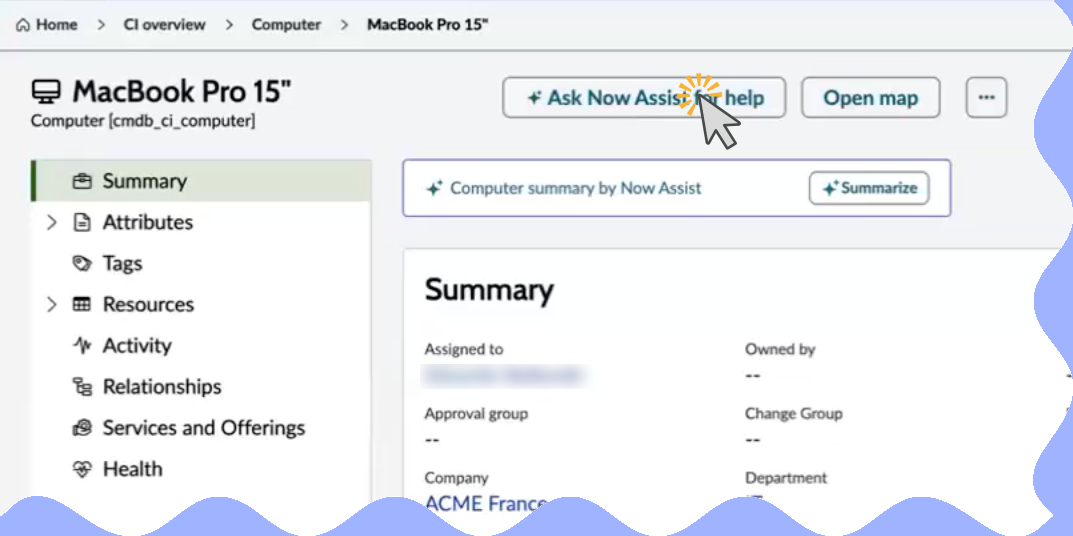Click the Relationships hierarchy icon

tap(82, 387)
